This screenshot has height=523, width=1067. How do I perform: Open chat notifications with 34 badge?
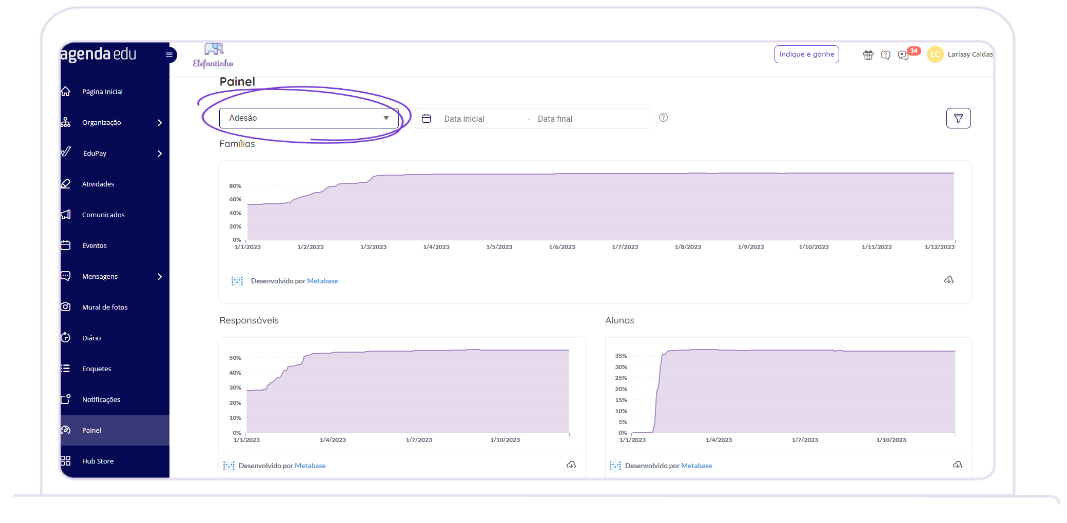pos(904,55)
